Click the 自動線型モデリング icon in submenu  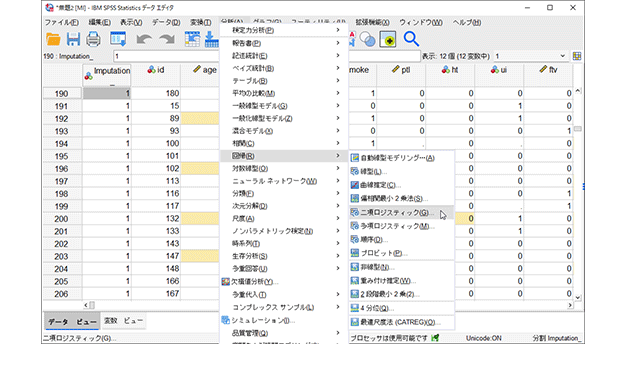[x=354, y=158]
